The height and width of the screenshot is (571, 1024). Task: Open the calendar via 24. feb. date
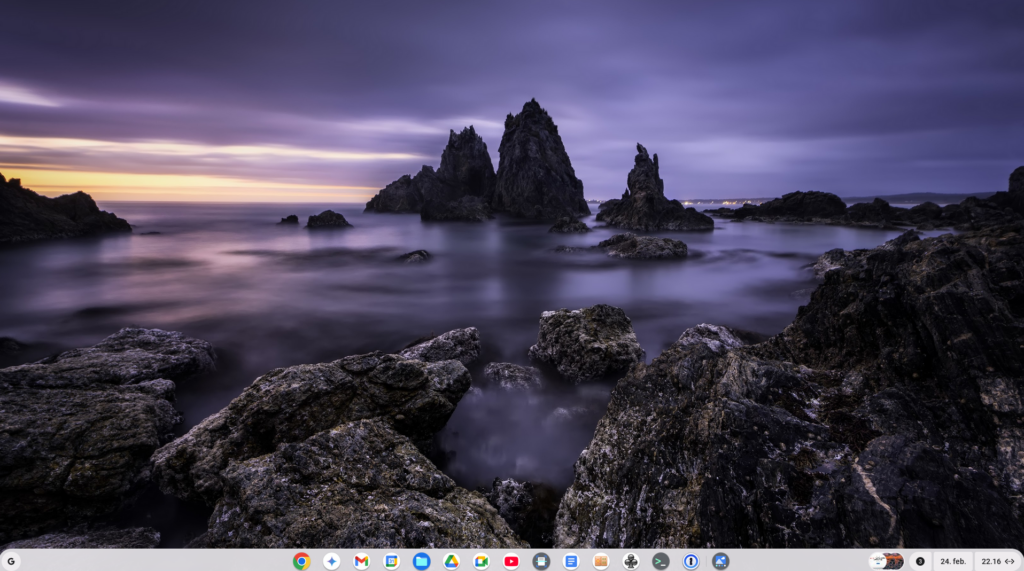click(953, 561)
